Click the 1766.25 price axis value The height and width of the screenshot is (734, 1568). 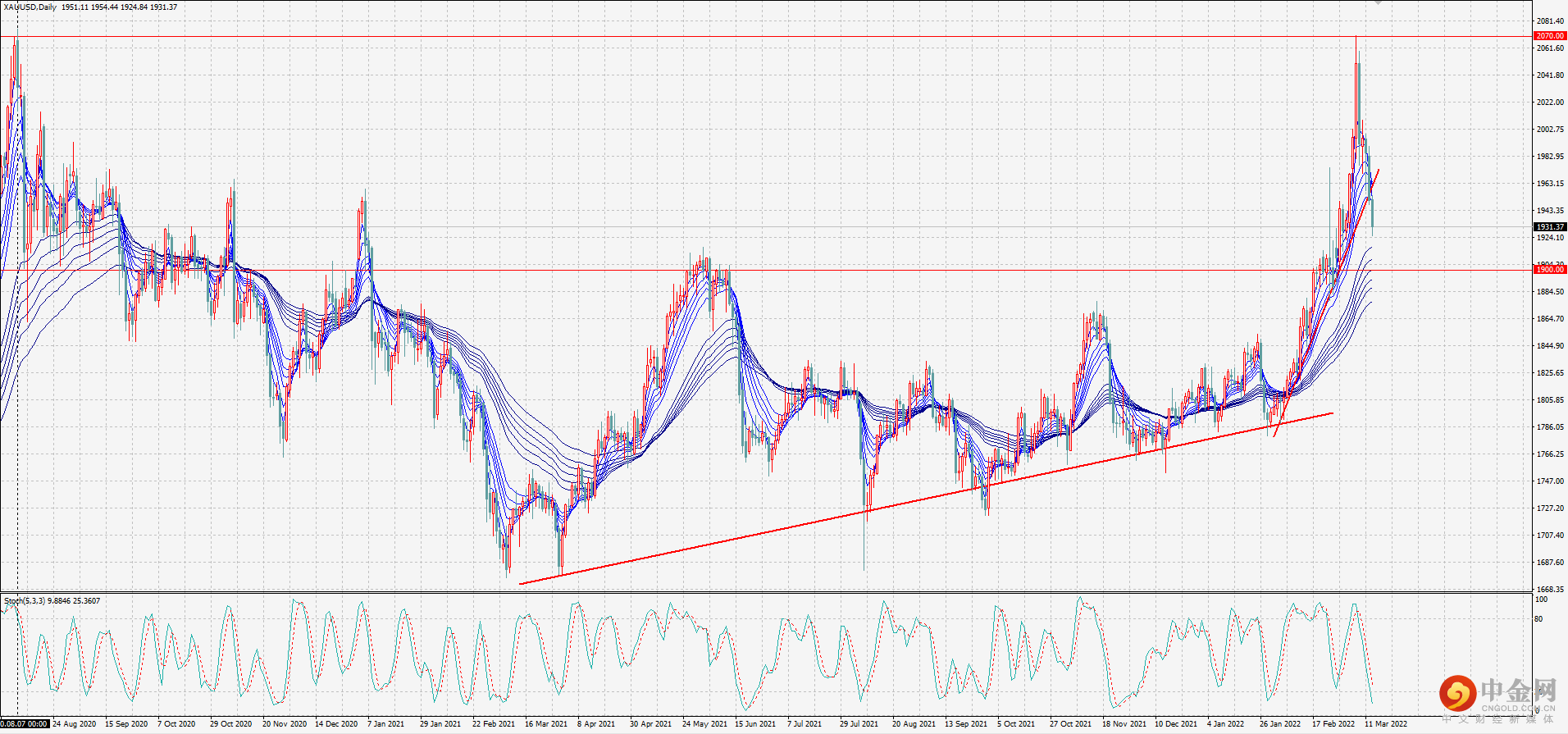[1550, 454]
